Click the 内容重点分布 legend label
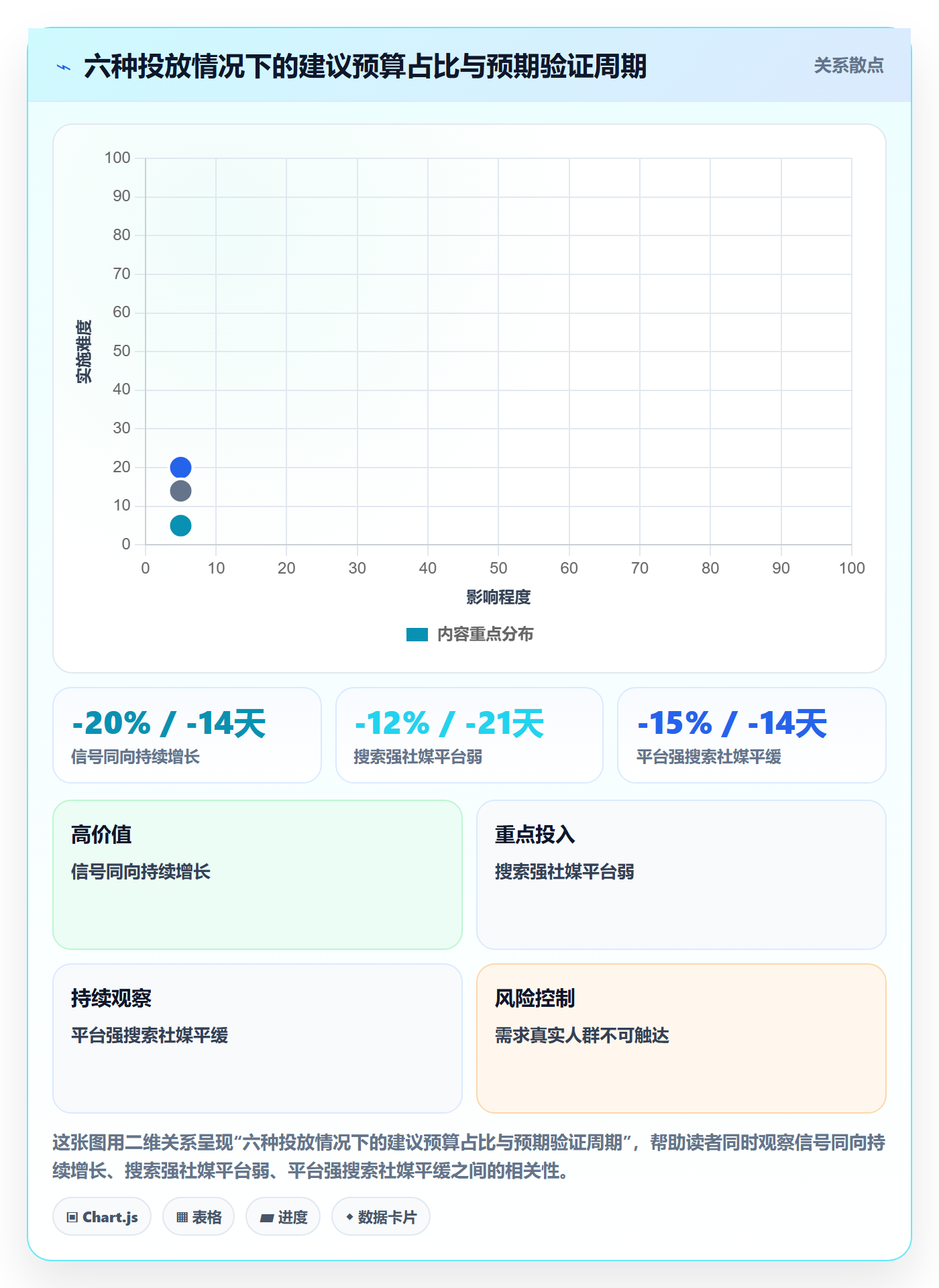Image resolution: width=939 pixels, height=1288 pixels. click(x=485, y=635)
